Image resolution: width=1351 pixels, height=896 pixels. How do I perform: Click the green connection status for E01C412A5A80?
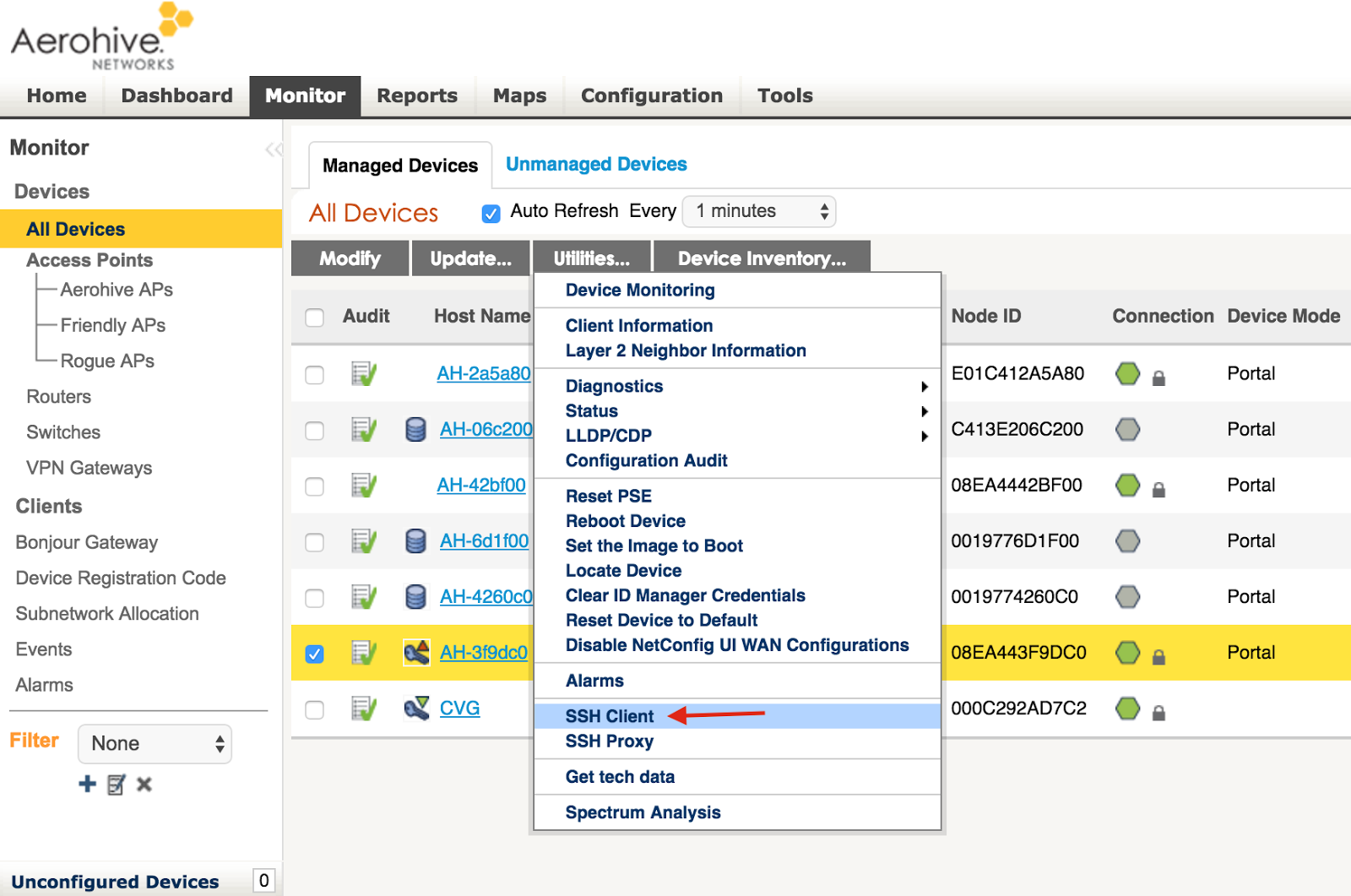1127,373
